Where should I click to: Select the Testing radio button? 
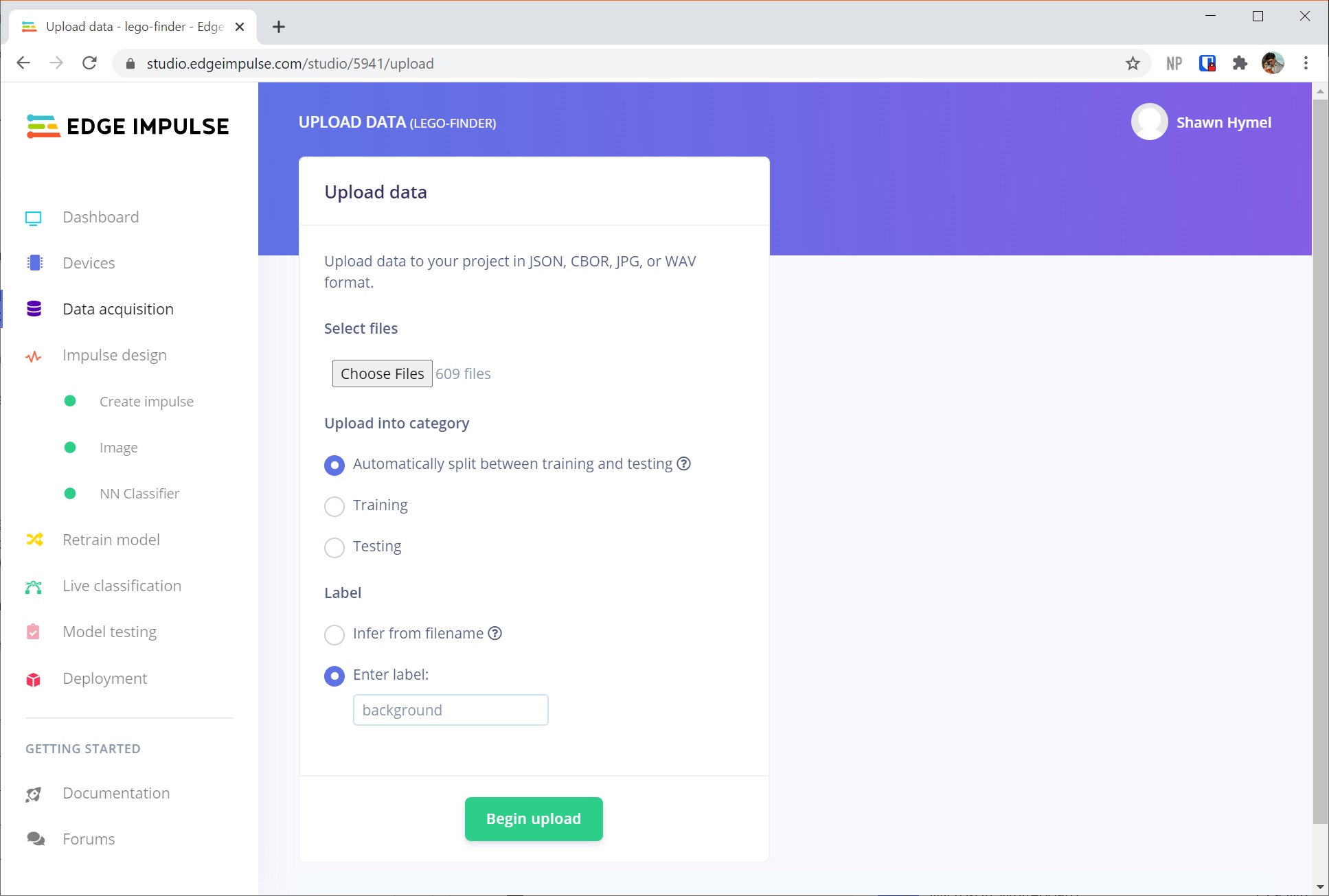tap(334, 547)
